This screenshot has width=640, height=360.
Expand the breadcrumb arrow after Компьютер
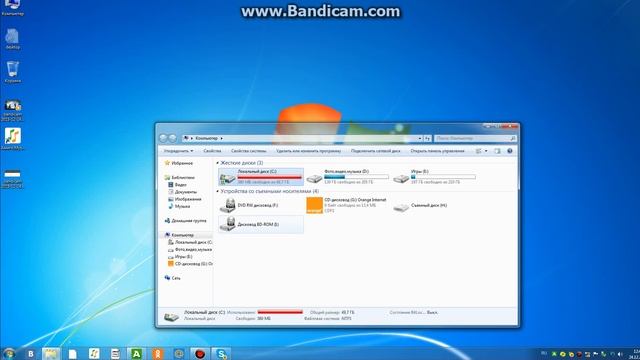(222, 138)
